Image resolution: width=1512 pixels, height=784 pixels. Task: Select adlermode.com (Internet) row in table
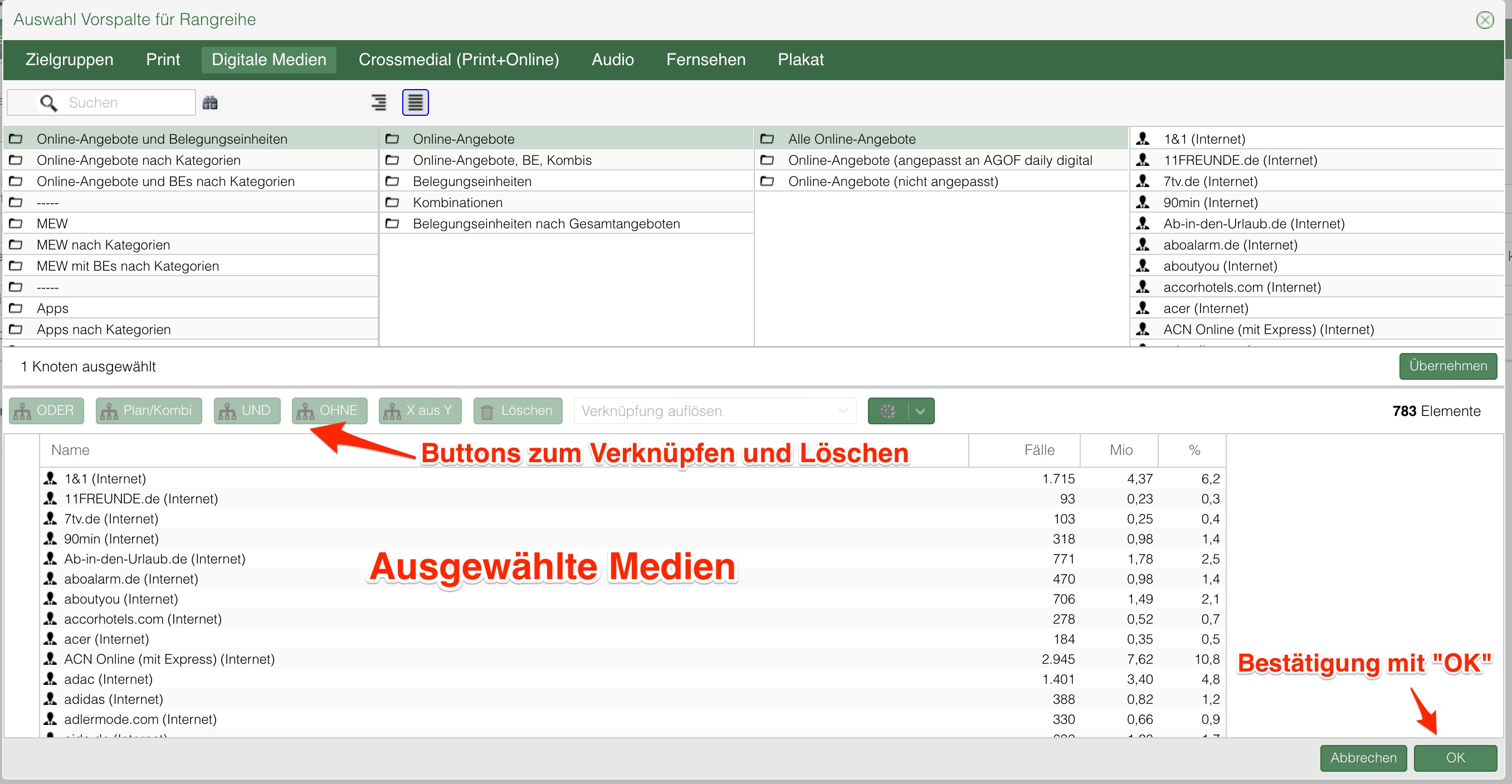click(x=632, y=719)
